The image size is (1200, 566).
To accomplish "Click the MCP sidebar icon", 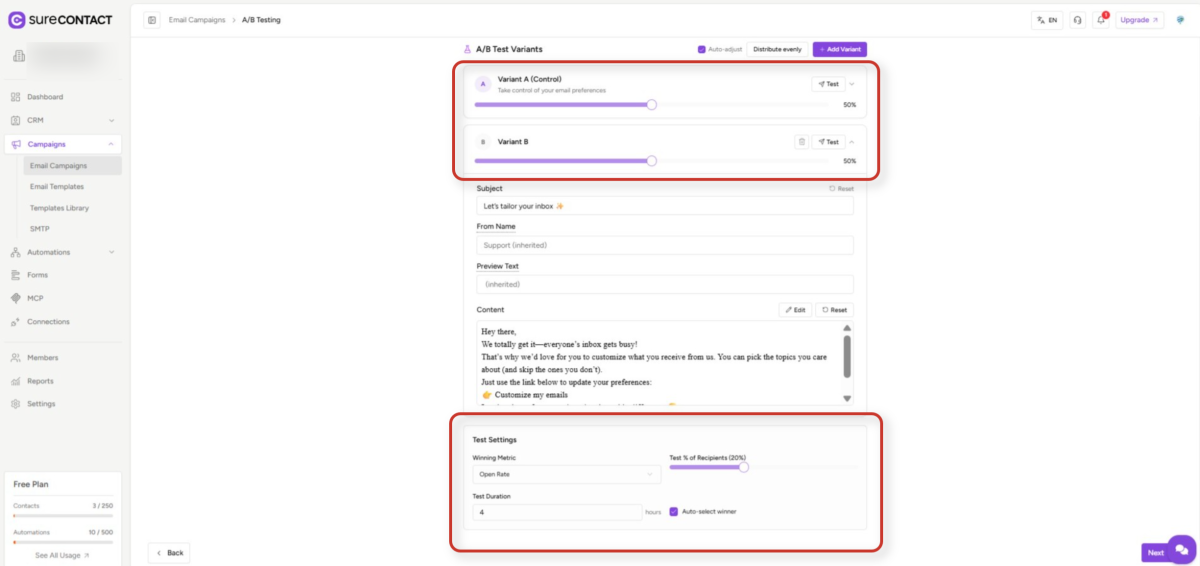I will [x=16, y=298].
